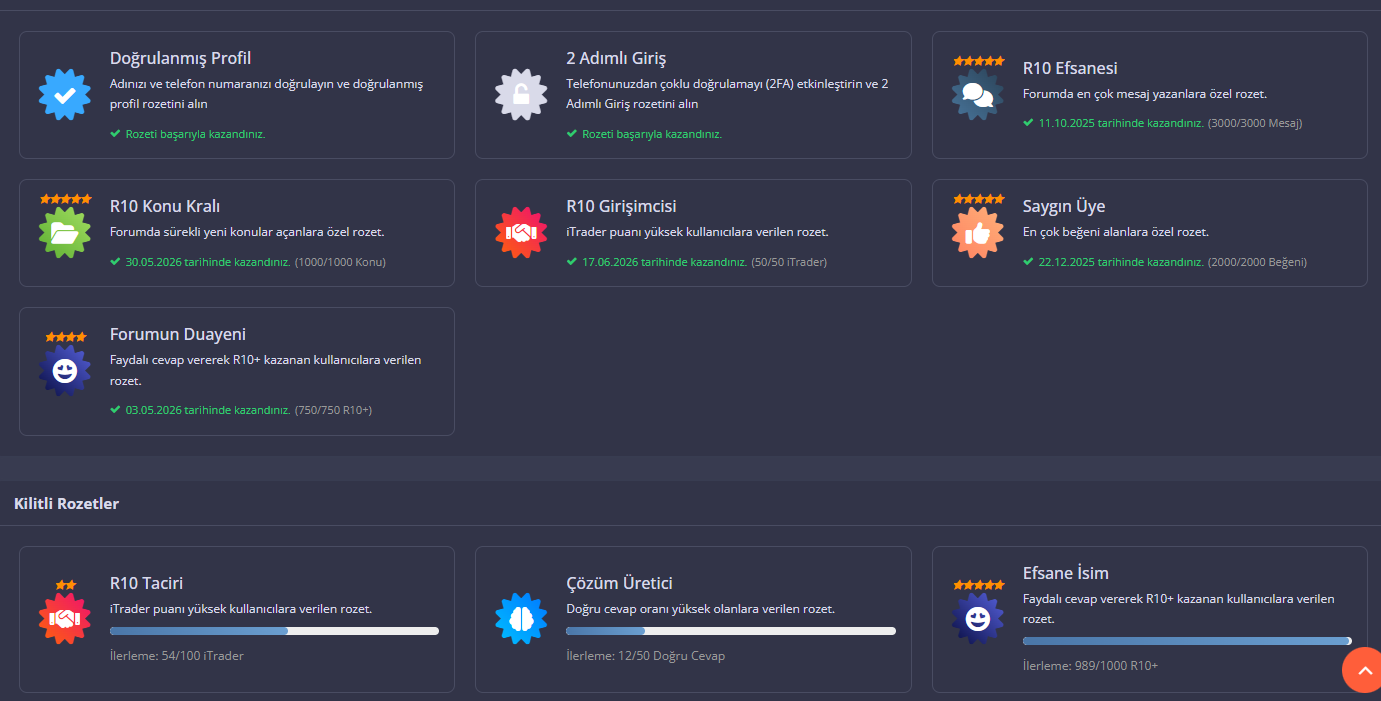Click the R10 Taciri progress bar

(274, 631)
